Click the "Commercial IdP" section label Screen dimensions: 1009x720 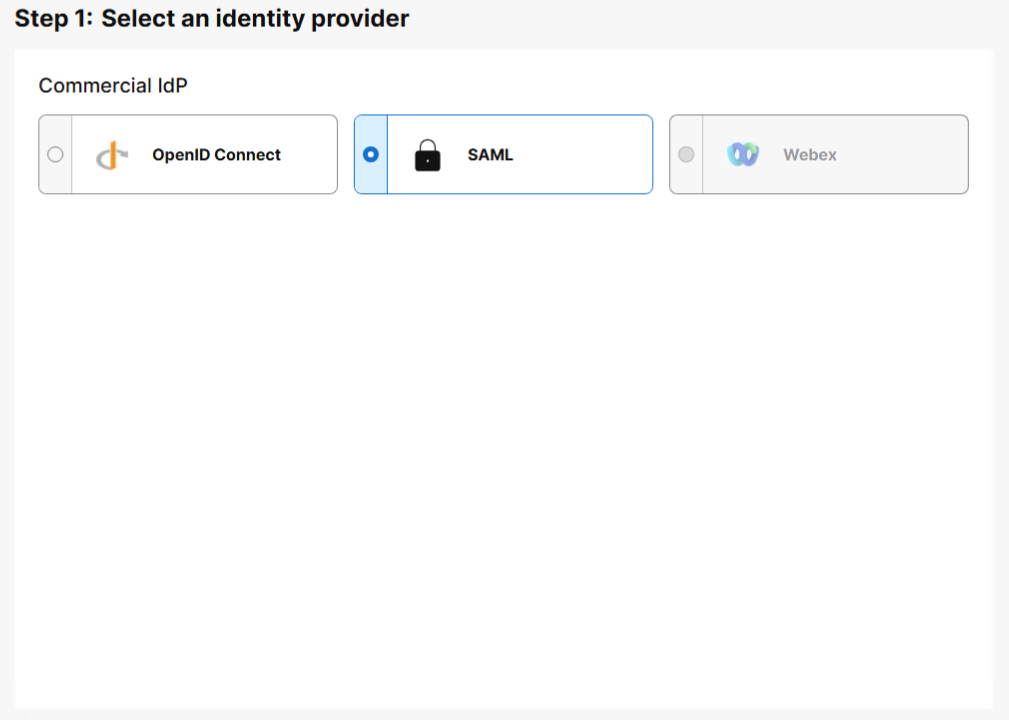click(x=113, y=86)
